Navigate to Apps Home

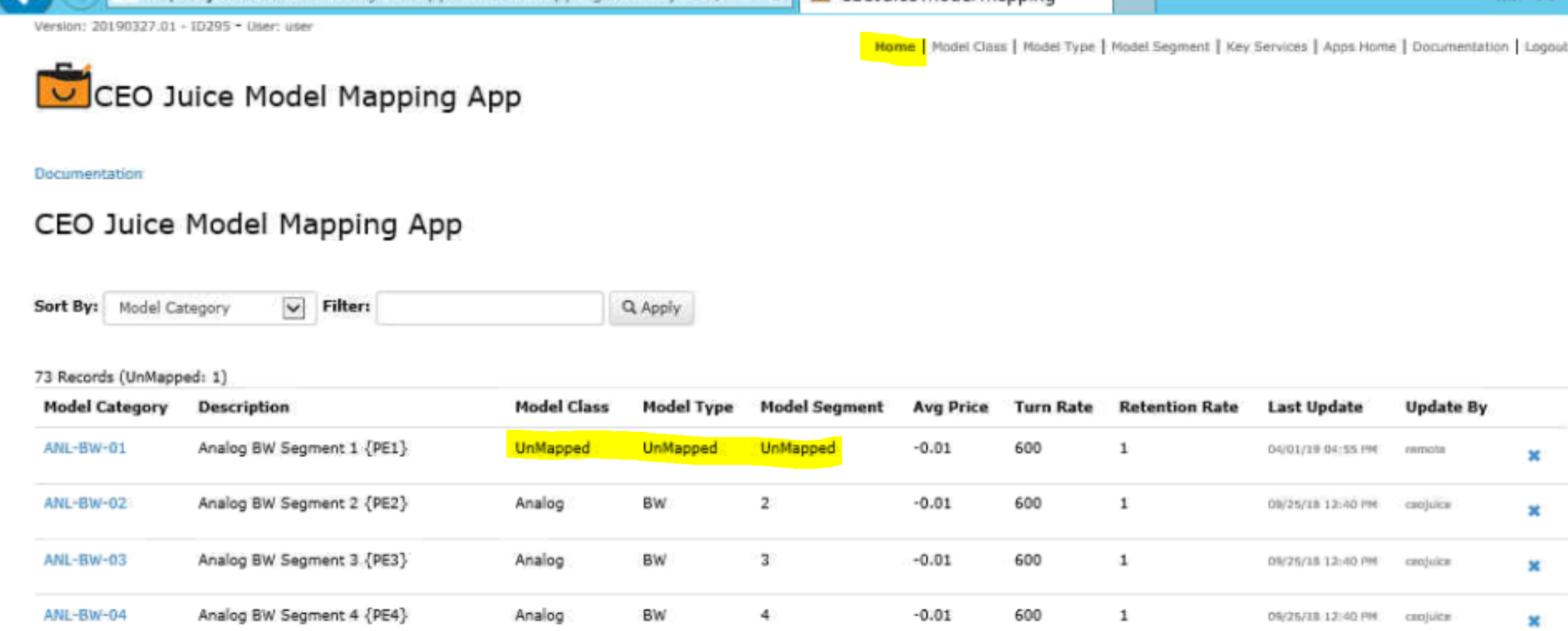(x=1359, y=47)
